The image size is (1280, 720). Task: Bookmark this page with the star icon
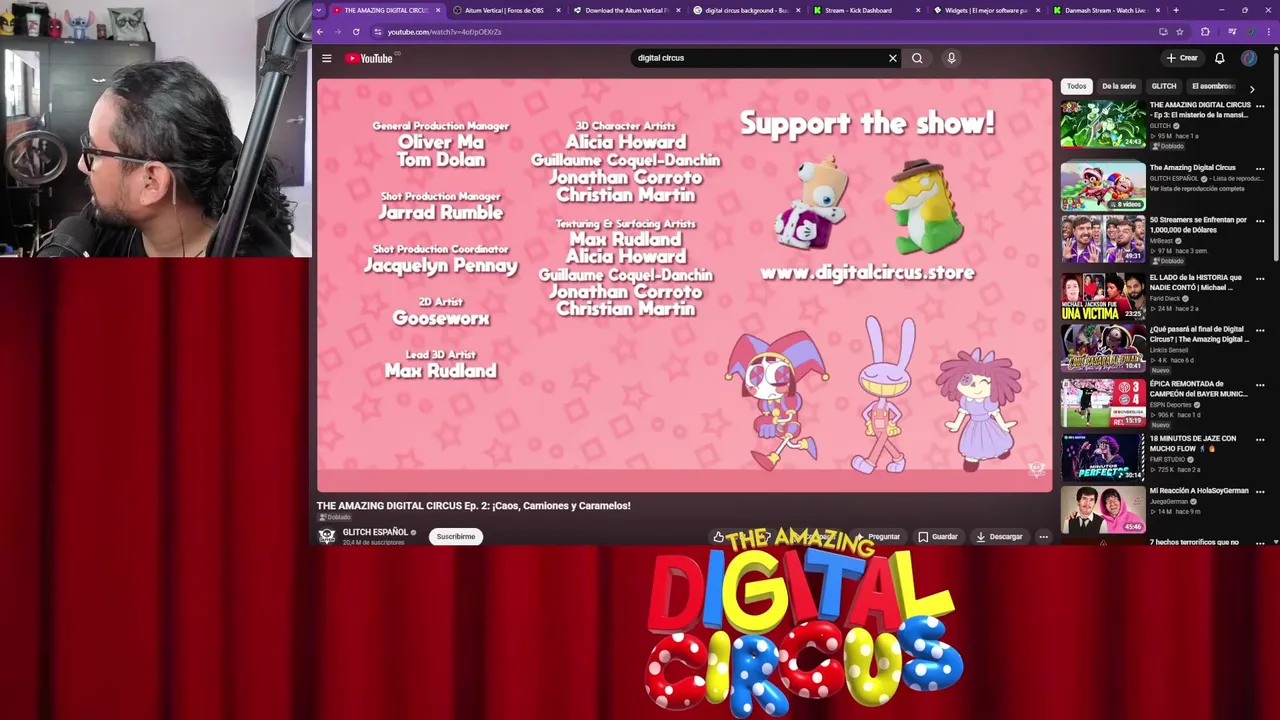[x=1179, y=32]
